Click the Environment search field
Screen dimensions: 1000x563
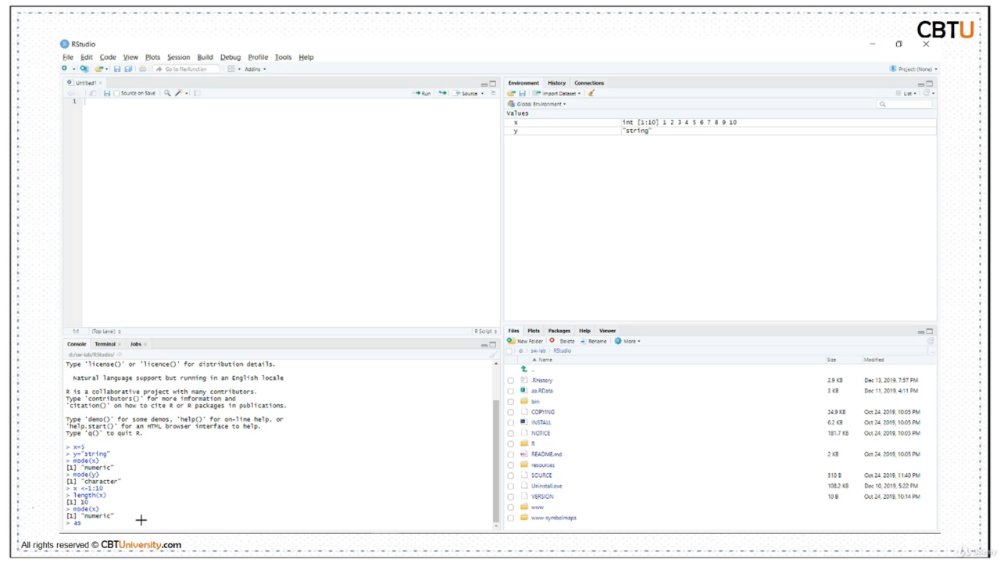[x=906, y=104]
